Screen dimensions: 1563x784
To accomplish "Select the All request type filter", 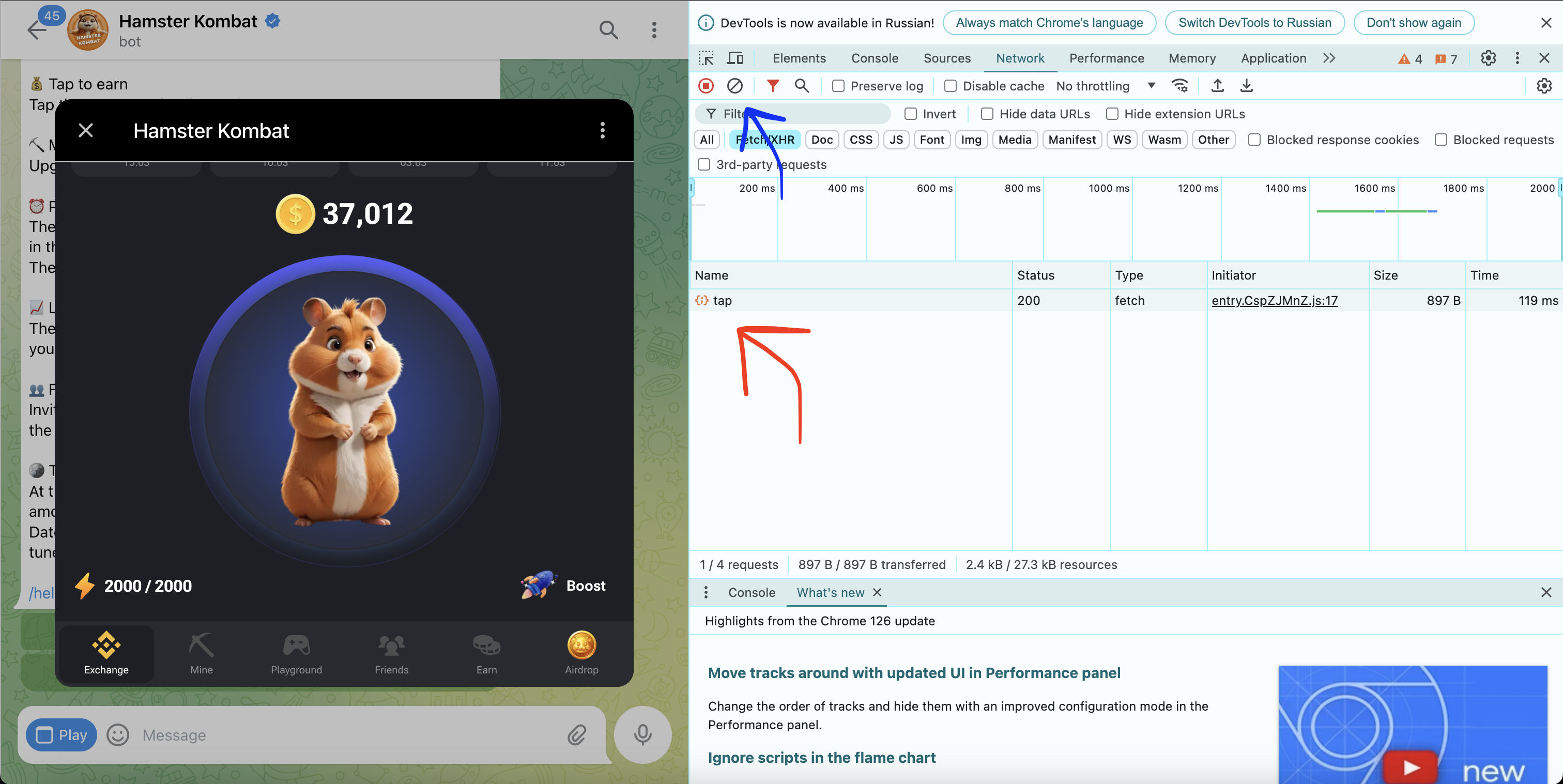I will [706, 140].
